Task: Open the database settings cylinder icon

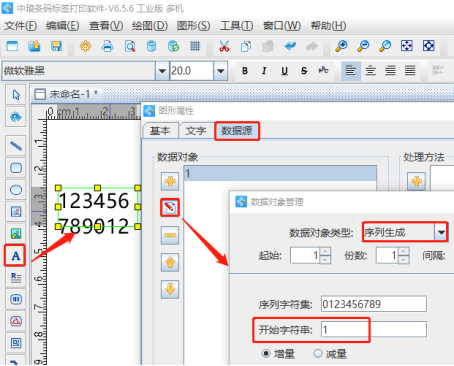Action: click(151, 46)
